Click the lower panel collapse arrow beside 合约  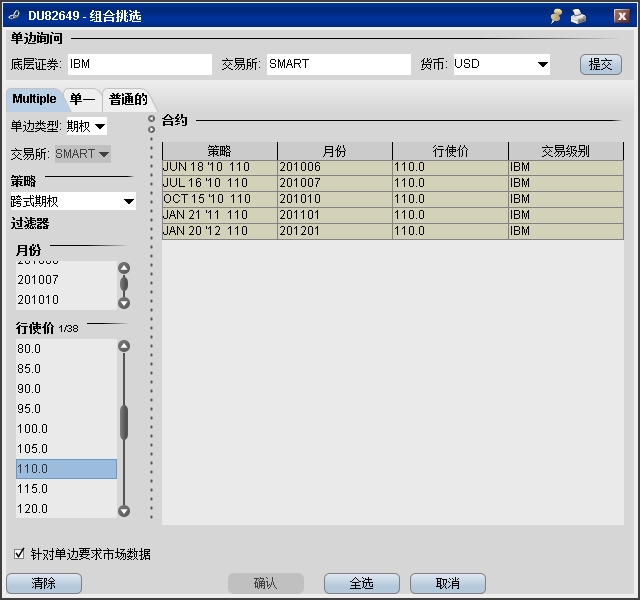pyautogui.click(x=151, y=129)
